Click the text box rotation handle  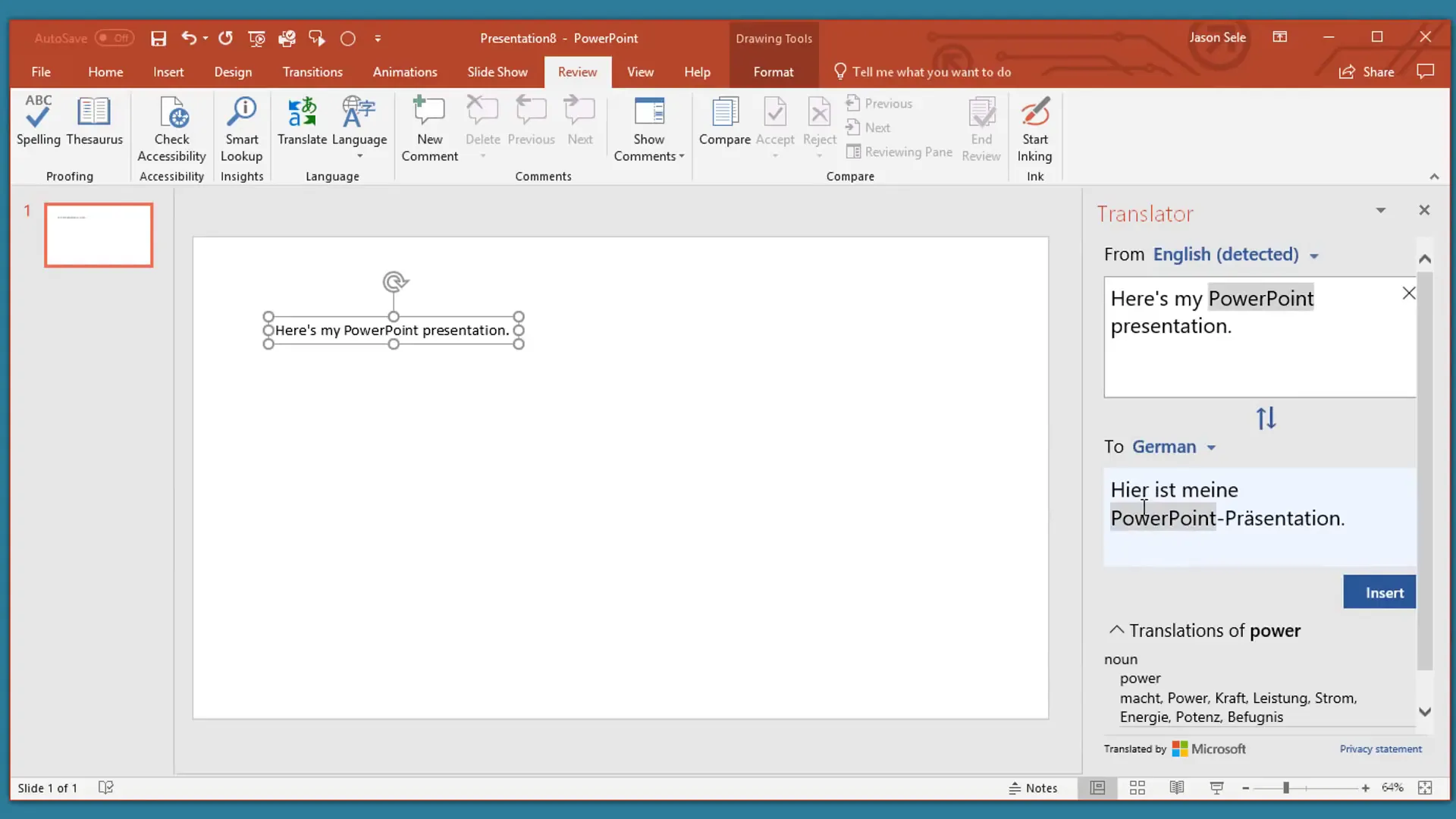click(x=394, y=282)
